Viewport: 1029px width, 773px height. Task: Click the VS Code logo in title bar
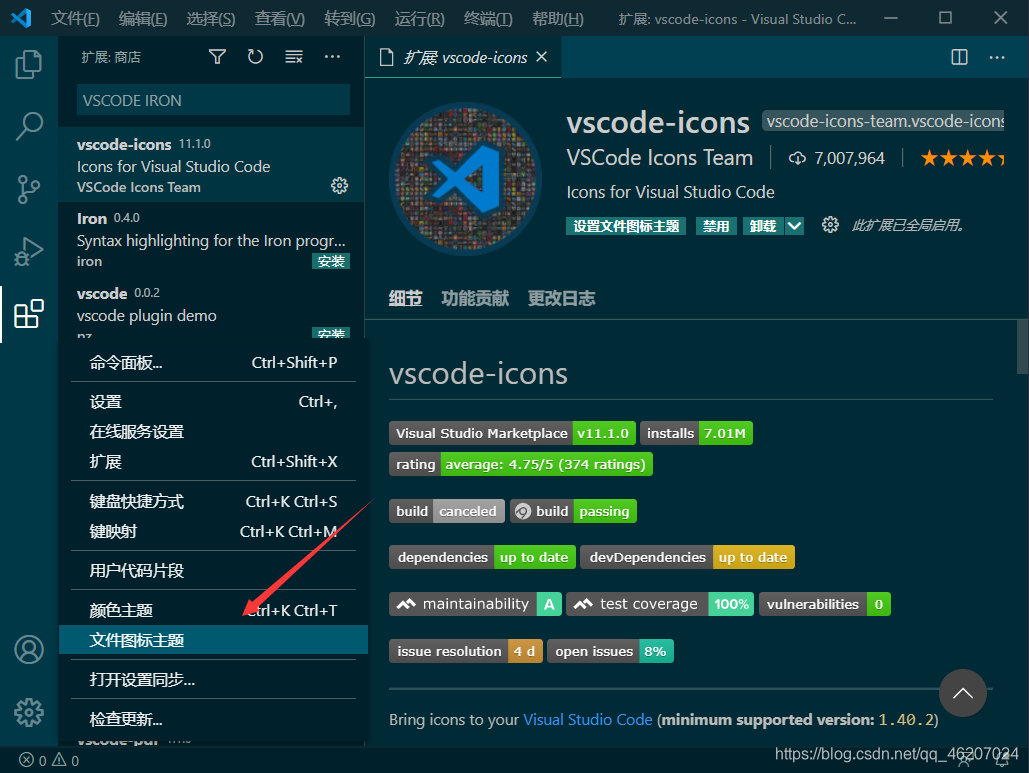pos(22,18)
